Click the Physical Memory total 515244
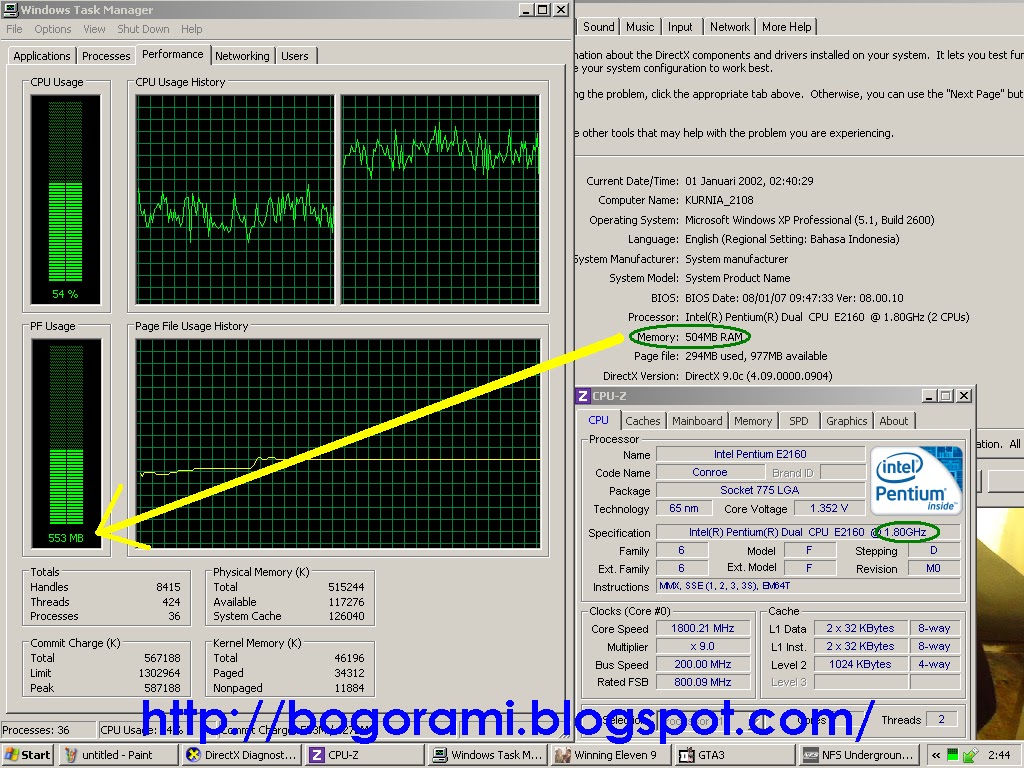The height and width of the screenshot is (768, 1024). [x=347, y=587]
